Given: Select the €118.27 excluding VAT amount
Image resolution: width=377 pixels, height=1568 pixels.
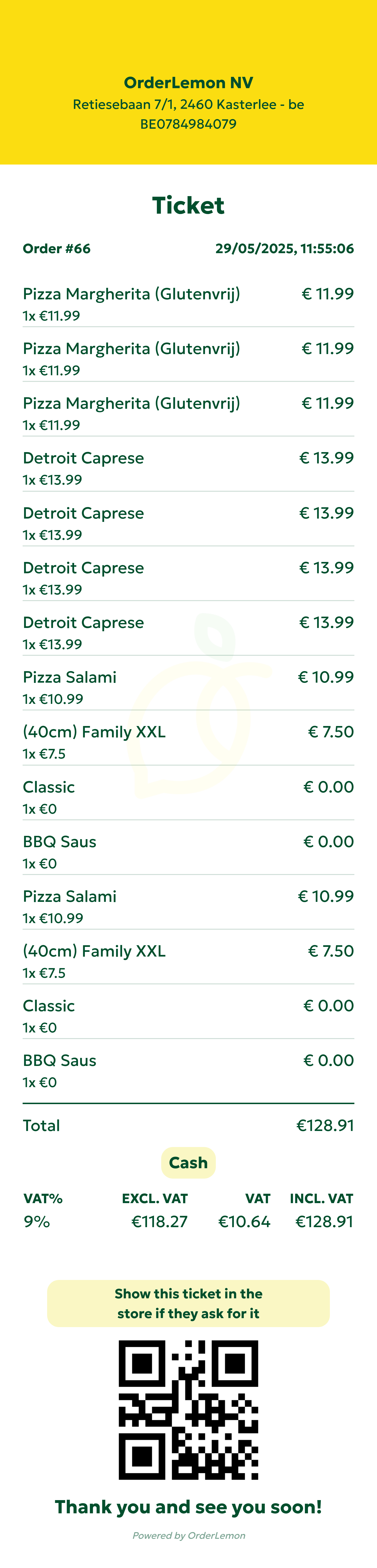Looking at the screenshot, I should pos(159,1222).
